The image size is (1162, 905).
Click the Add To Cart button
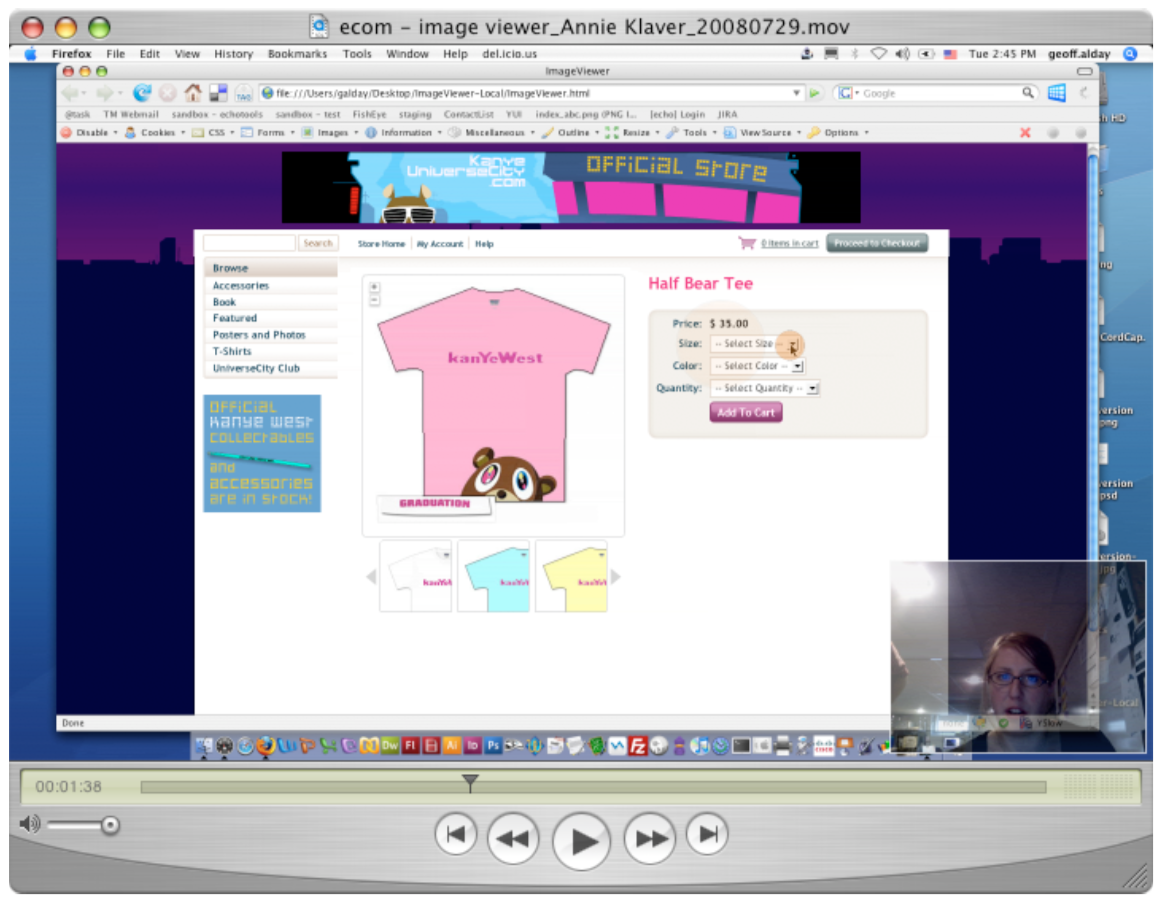click(746, 413)
